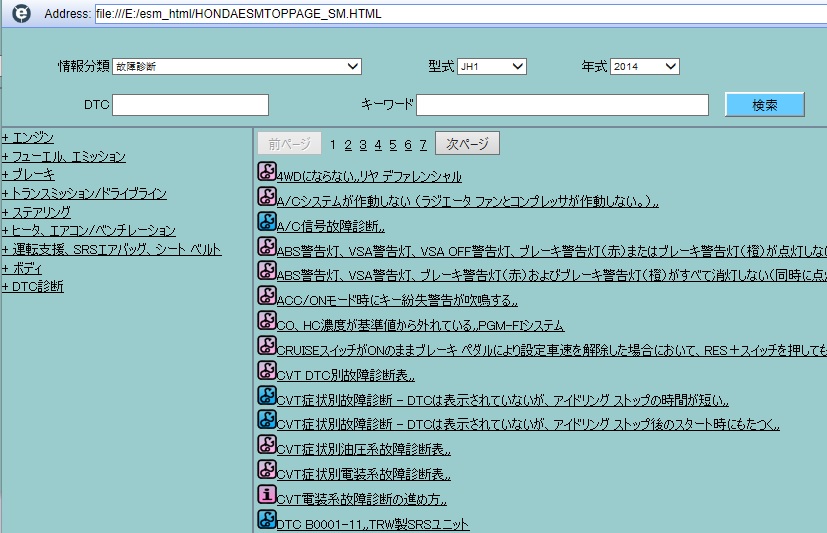827x533 pixels.
Task: Open CO、HC濃度が基準値から外れている link
Action: click(420, 325)
